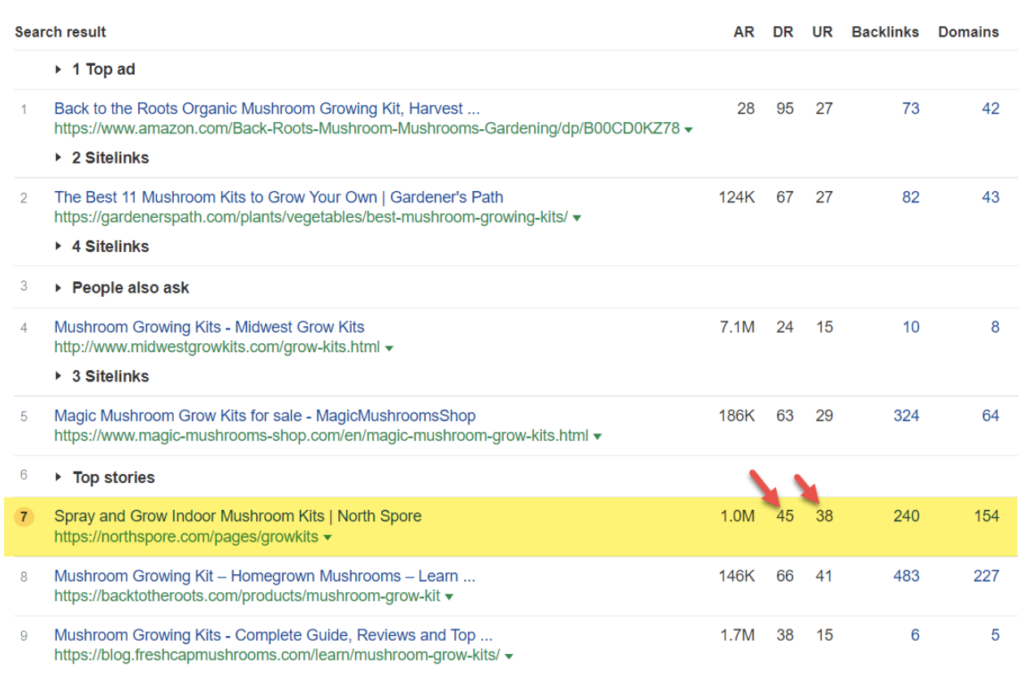This screenshot has height=675, width=1024.
Task: Open backlinks count 324 for MagicMushroomsShop
Action: [x=906, y=416]
